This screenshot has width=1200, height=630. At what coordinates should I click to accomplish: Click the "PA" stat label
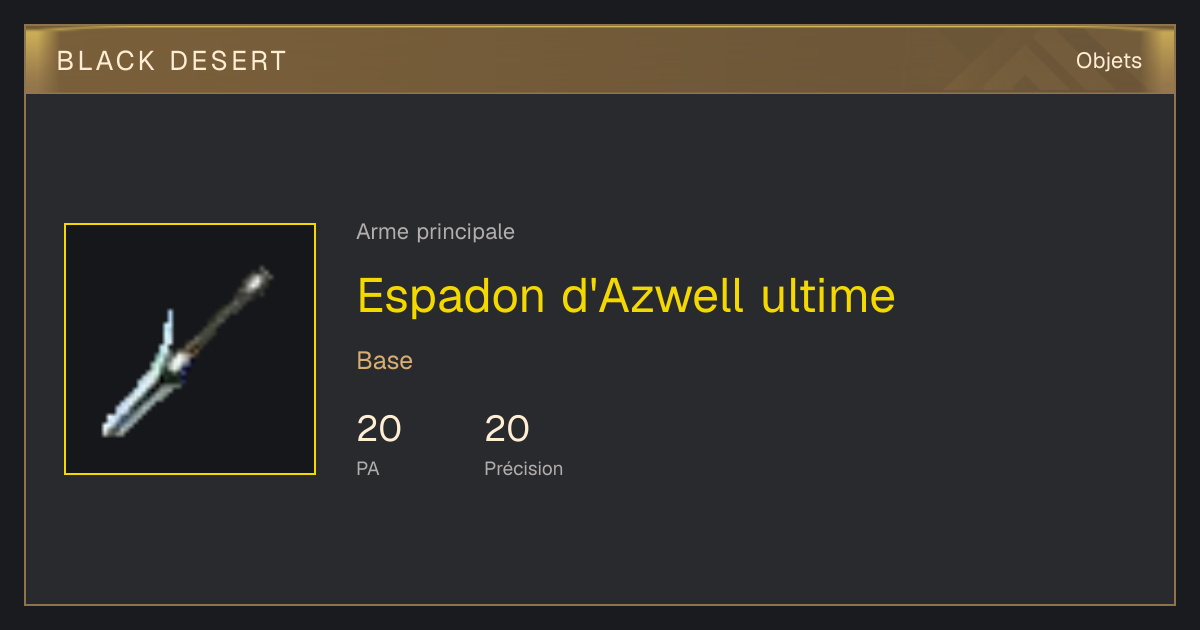[x=368, y=468]
